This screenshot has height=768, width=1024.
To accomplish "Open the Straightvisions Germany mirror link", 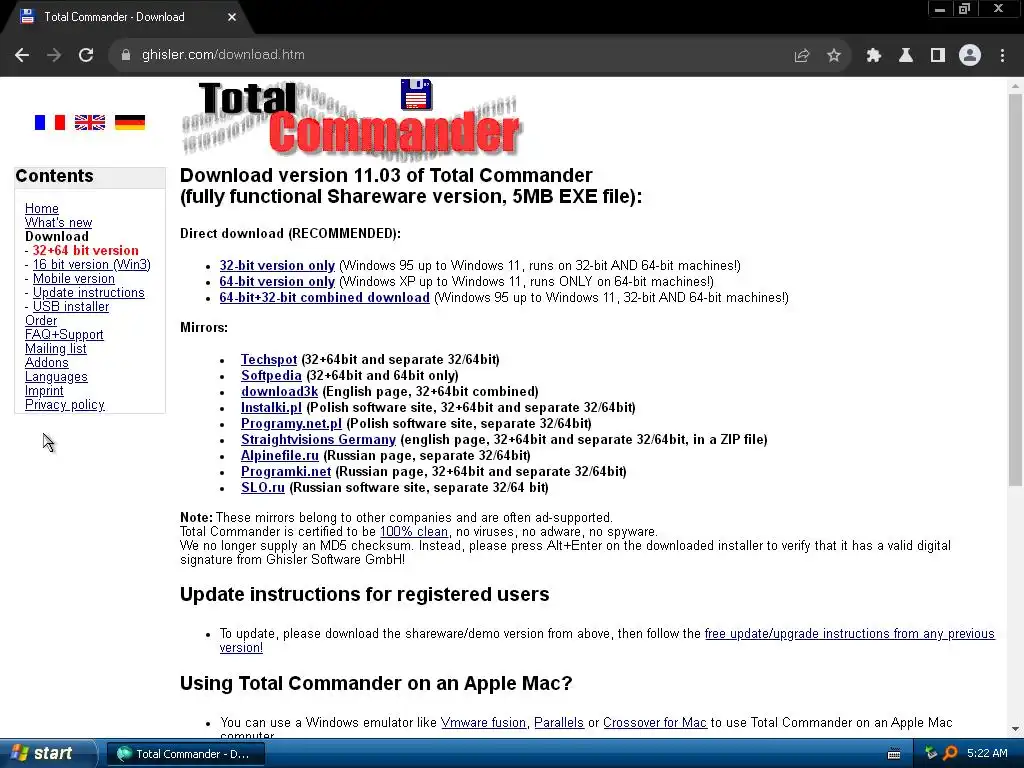I will 318,440.
